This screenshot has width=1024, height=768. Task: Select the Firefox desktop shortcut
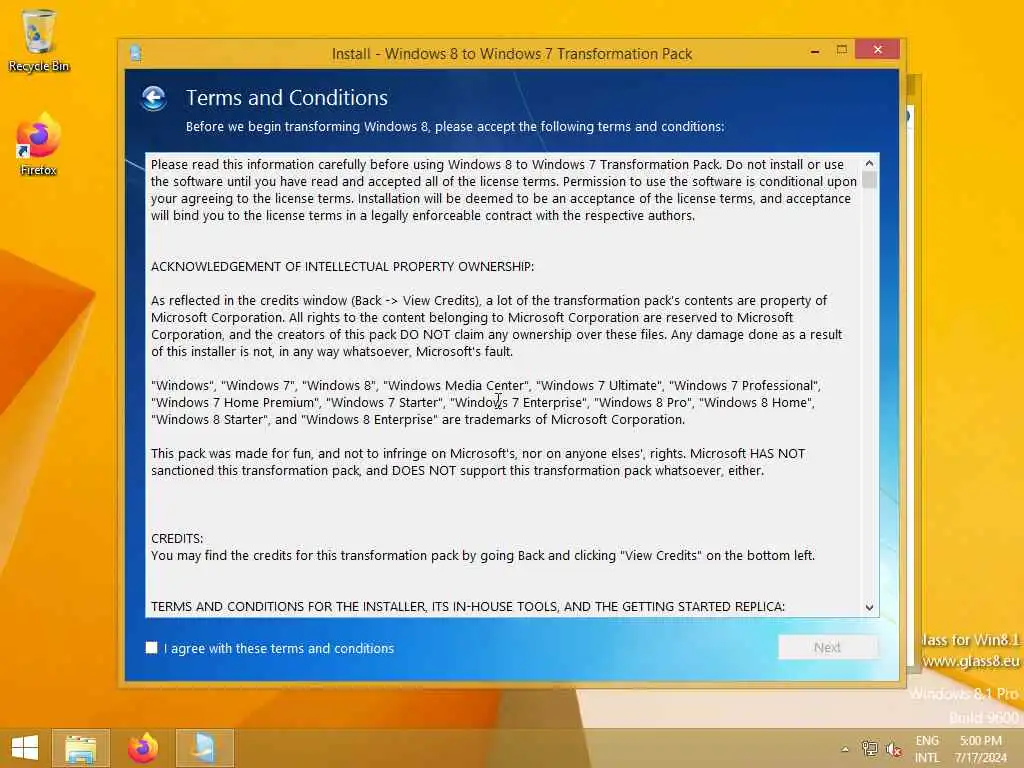(39, 145)
